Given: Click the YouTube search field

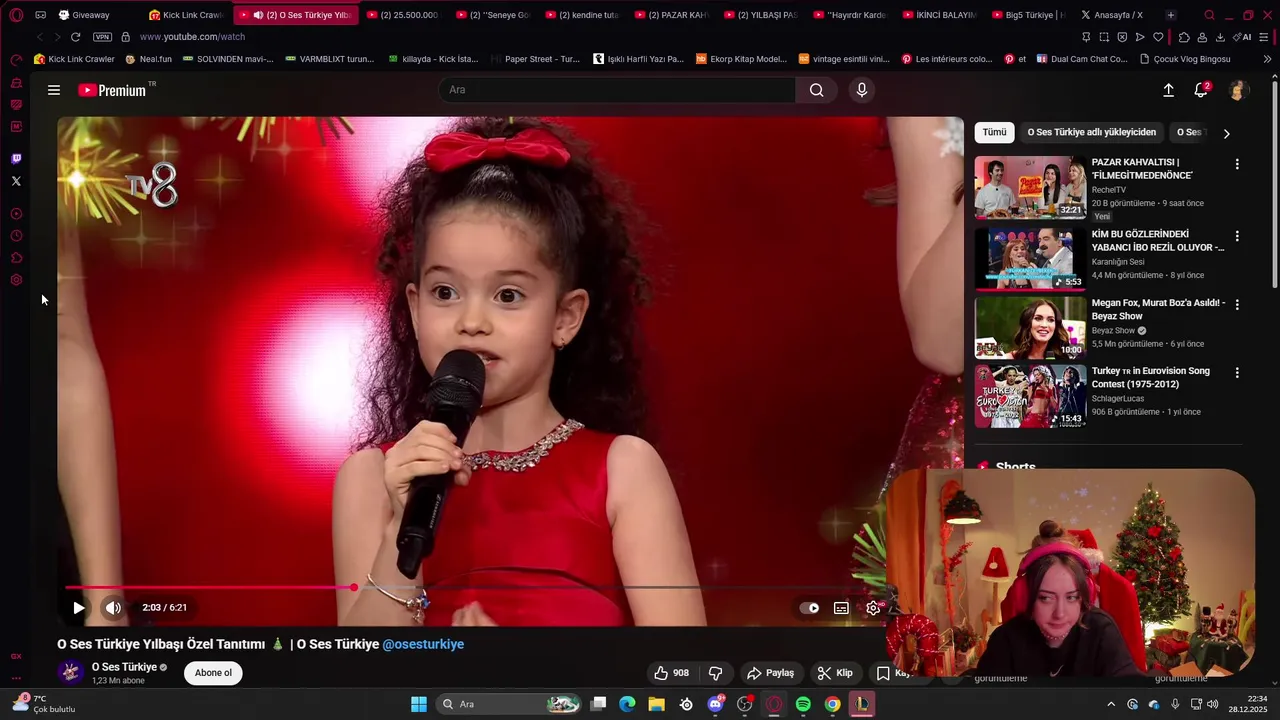Looking at the screenshot, I should [x=617, y=90].
